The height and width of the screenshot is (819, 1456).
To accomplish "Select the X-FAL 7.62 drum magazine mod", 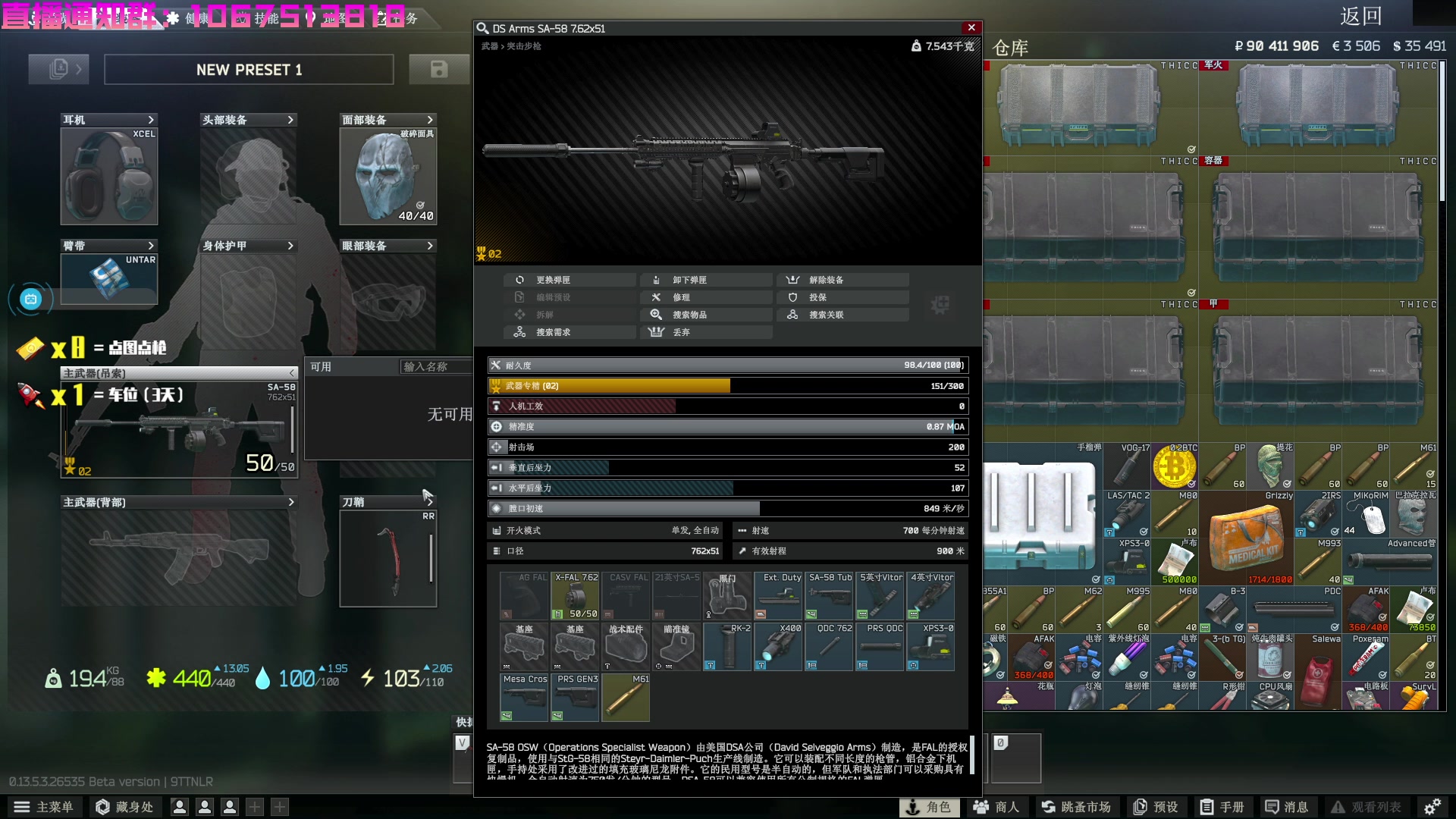I will point(576,595).
